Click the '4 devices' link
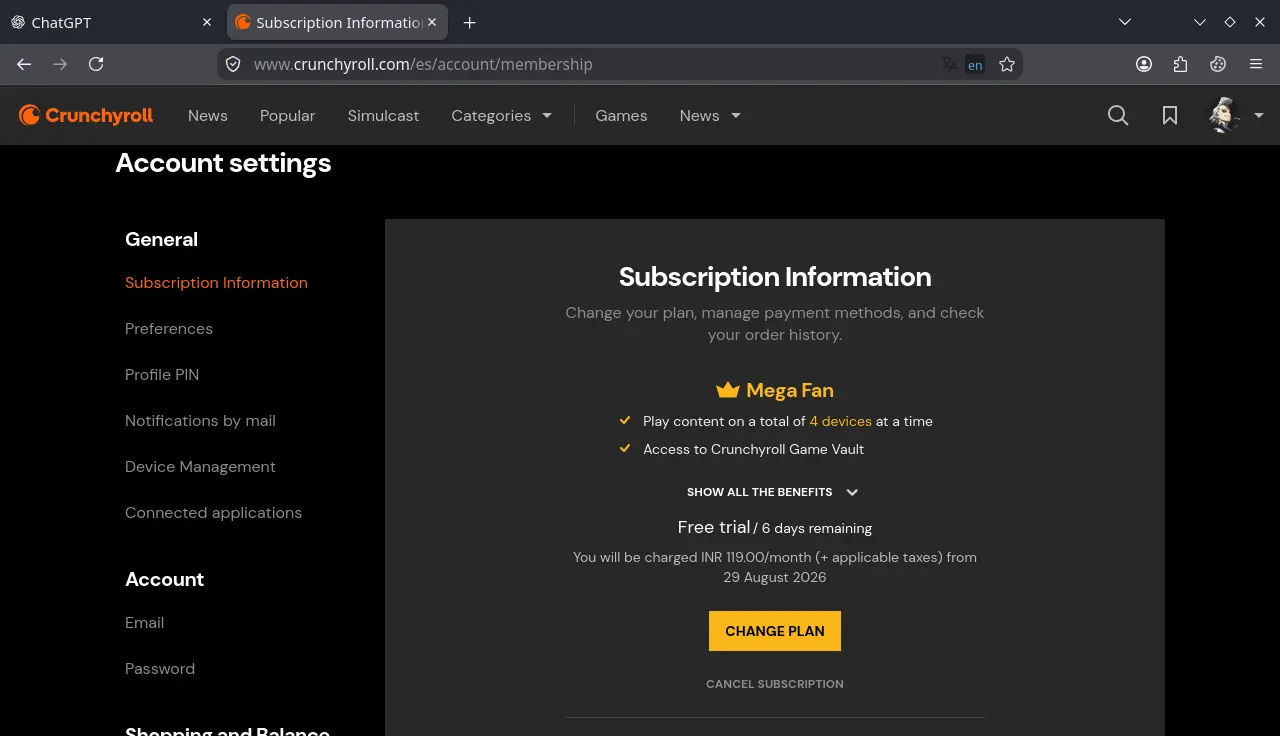Viewport: 1280px width, 736px height. (840, 422)
